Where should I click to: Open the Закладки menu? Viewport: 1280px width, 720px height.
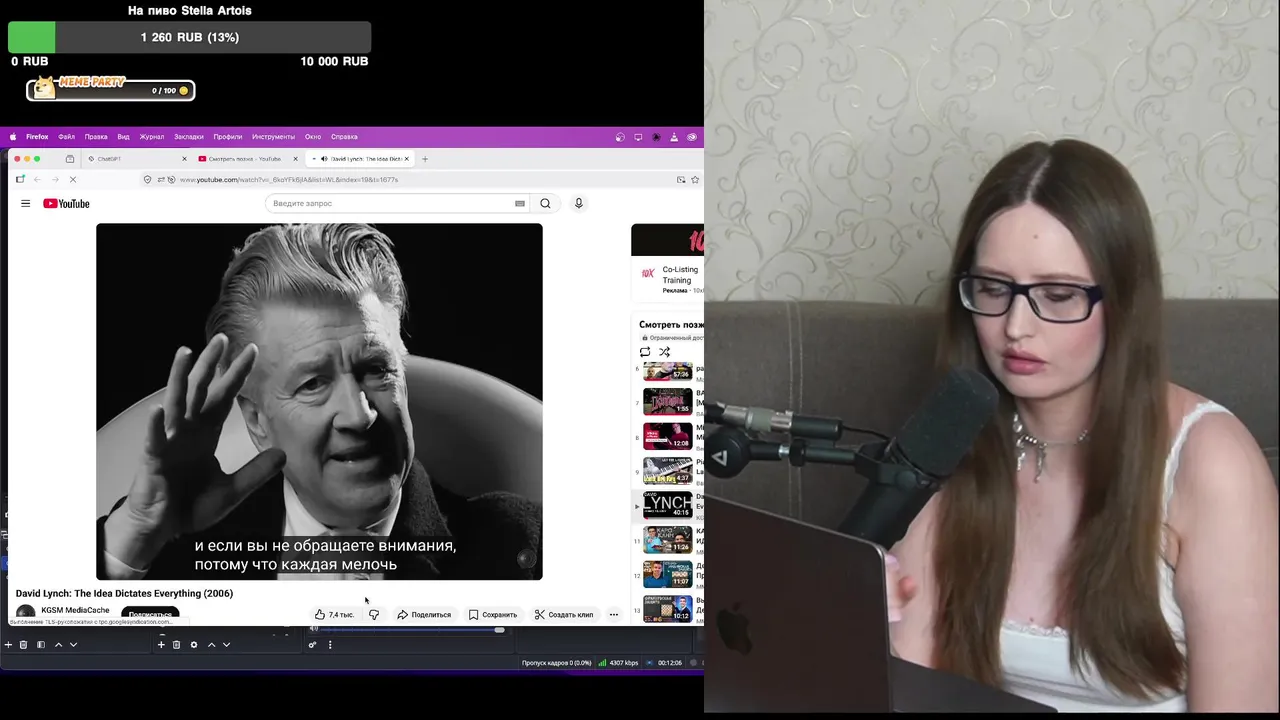(x=188, y=137)
